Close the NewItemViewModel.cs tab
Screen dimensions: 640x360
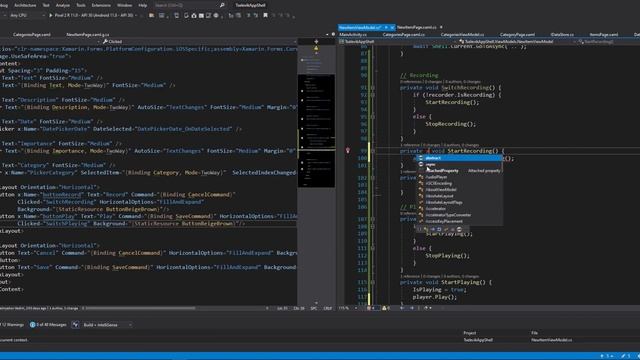point(392,27)
